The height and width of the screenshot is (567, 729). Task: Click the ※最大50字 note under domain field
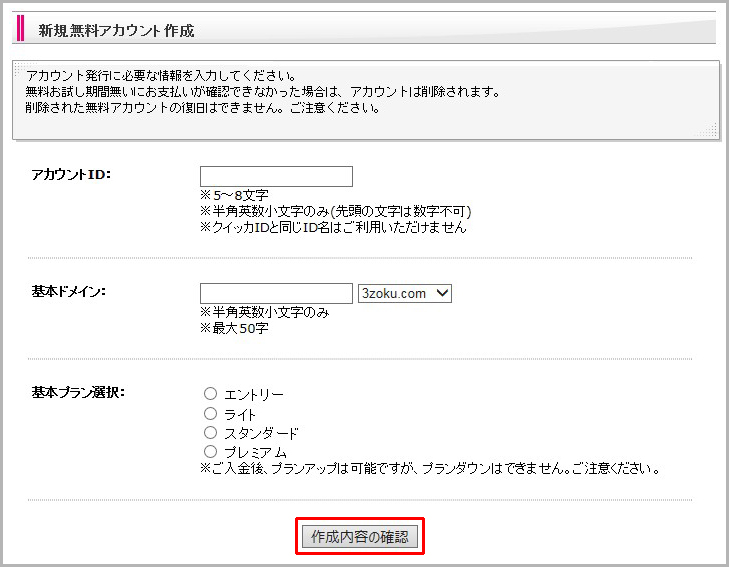coord(234,328)
